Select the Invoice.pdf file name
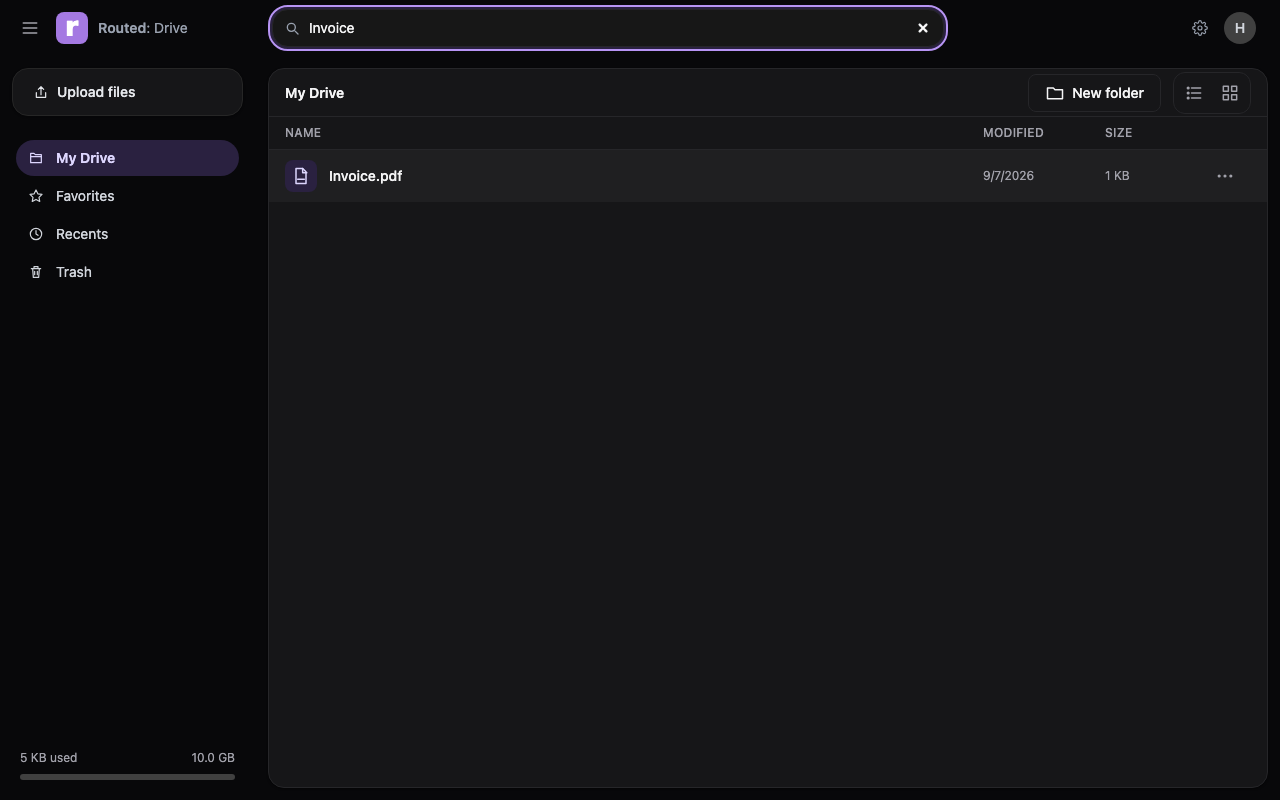Screen dimensions: 1280x800 (365, 176)
